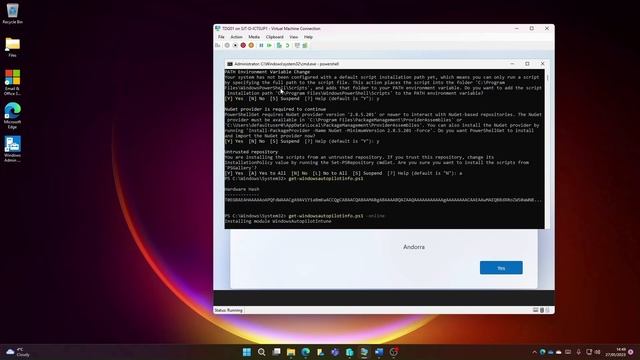The width and height of the screenshot is (640, 360).
Task: Open Microsoft Edge from the taskbar
Action: [306, 352]
